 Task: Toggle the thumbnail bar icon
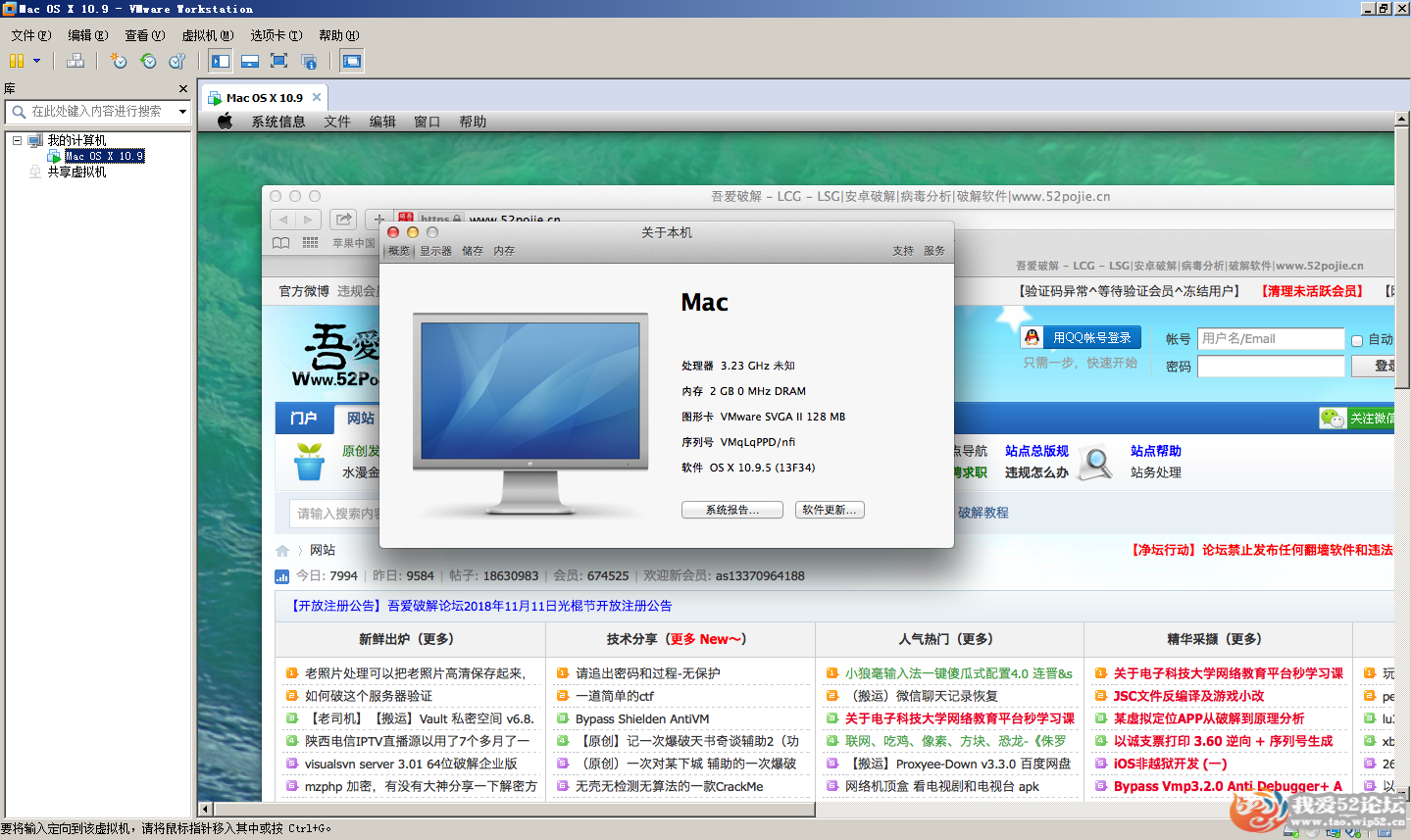[x=250, y=61]
